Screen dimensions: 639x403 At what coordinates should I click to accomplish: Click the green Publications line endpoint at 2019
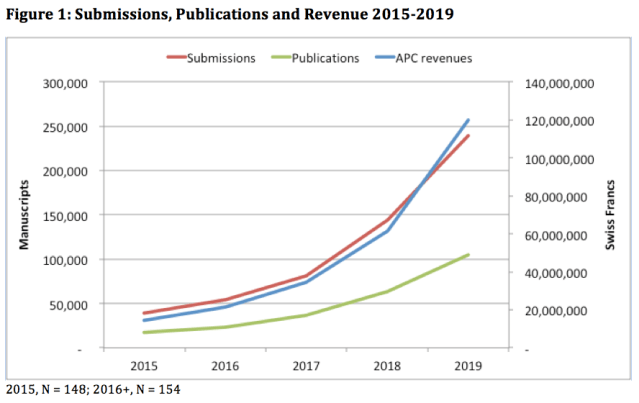[x=468, y=255]
